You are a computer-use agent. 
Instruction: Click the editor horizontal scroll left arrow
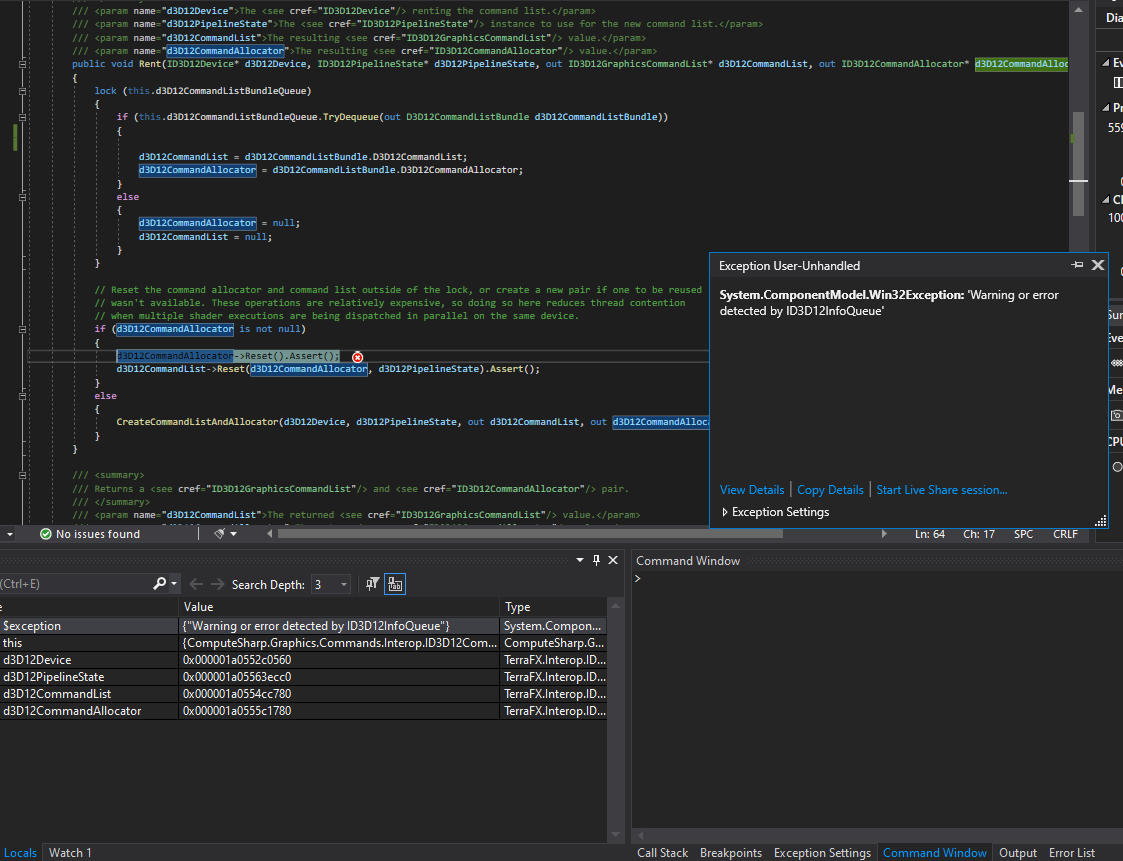tap(270, 534)
